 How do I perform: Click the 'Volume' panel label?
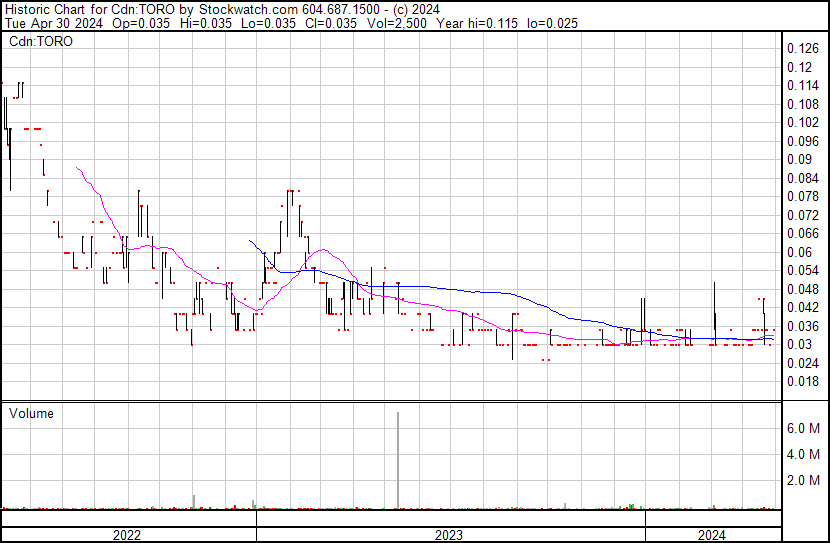31,413
